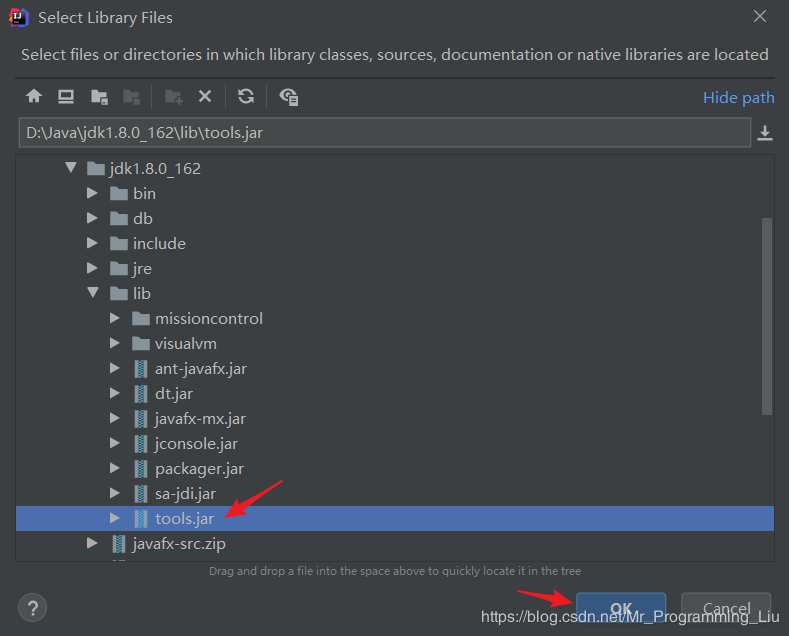The height and width of the screenshot is (636, 789).
Task: Jump to Desktop directory icon
Action: (x=66, y=96)
